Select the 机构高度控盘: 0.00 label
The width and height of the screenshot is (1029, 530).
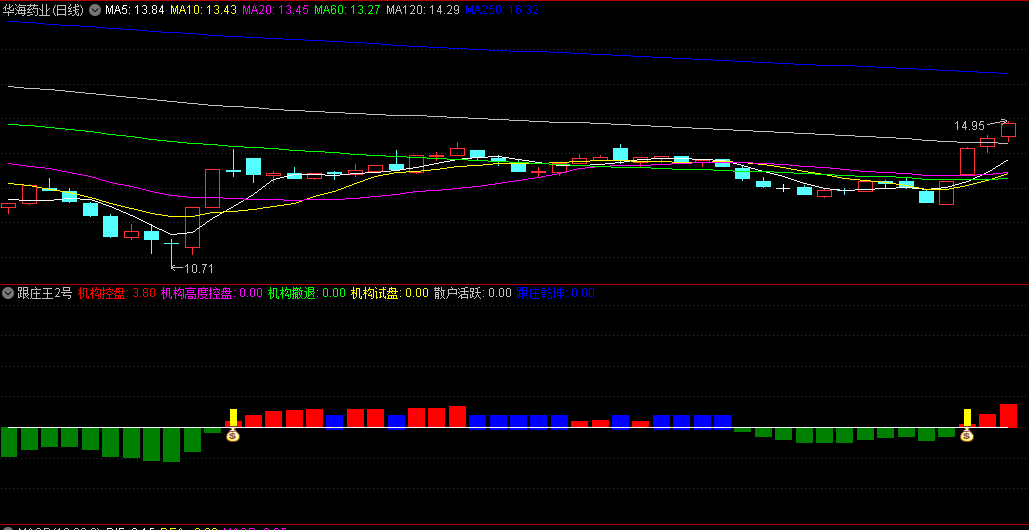pyautogui.click(x=212, y=293)
